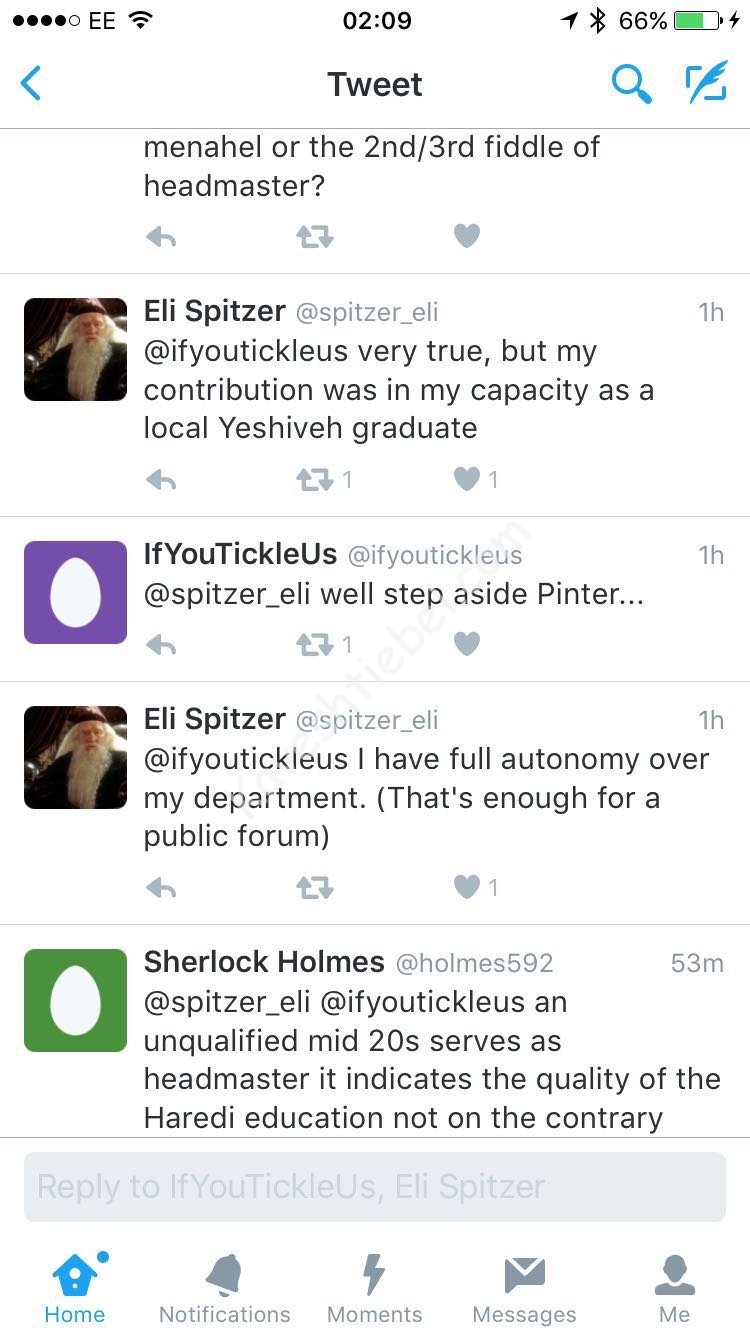750x1334 pixels.
Task: Retweet IfYouTickleUs's step aside Pinter tweet
Action: 314,644
